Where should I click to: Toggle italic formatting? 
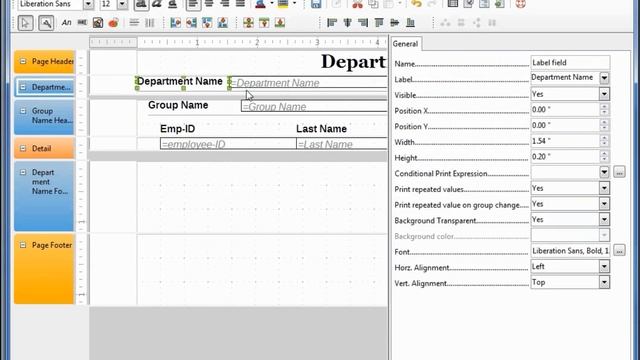click(x=157, y=4)
